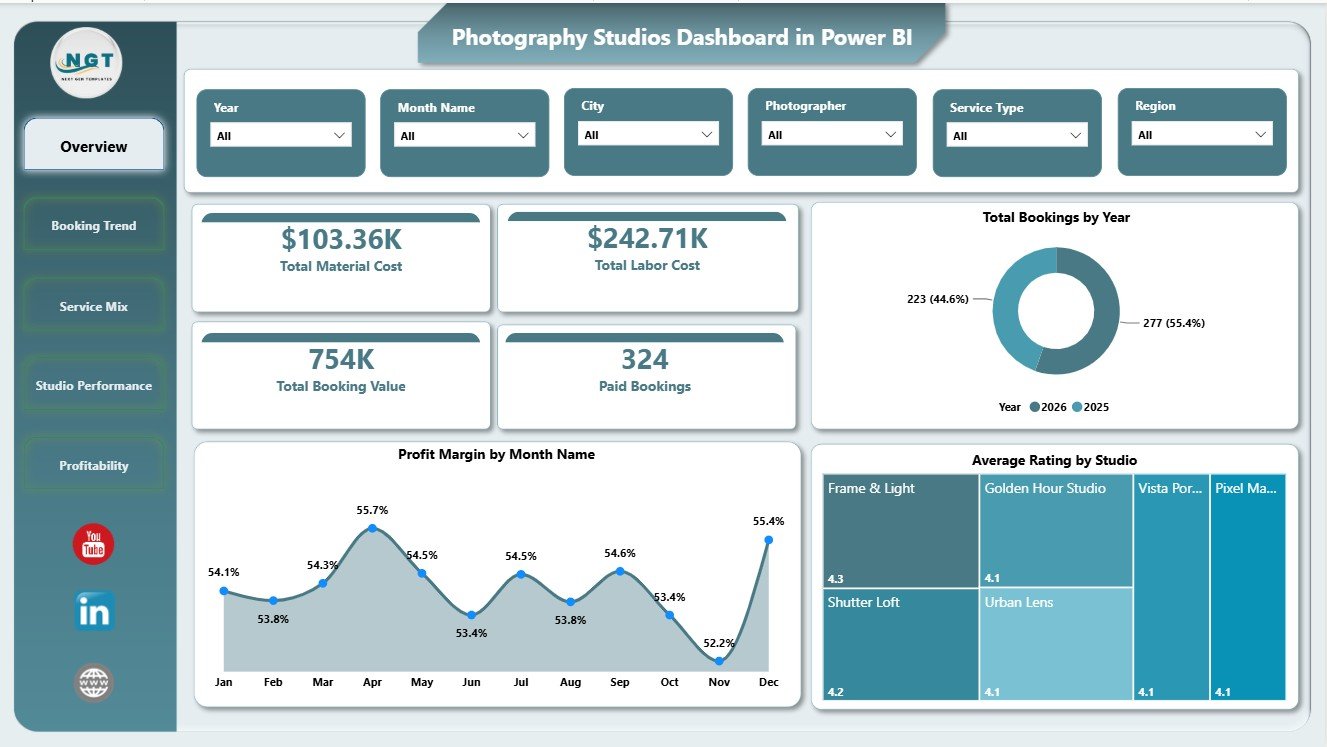Click the $242.71K value
1327x747 pixels.
click(x=647, y=238)
